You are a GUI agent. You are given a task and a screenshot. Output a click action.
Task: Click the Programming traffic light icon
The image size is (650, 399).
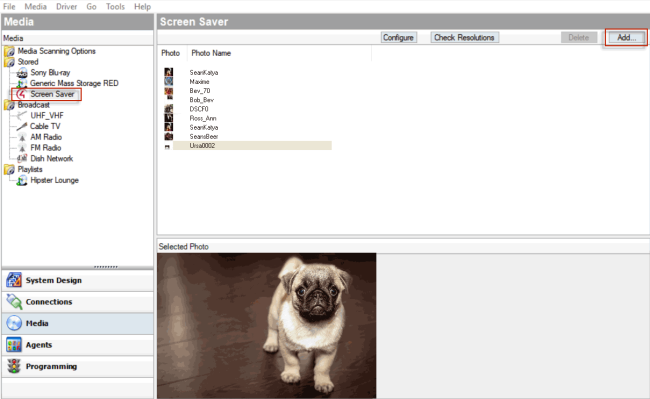click(x=14, y=366)
